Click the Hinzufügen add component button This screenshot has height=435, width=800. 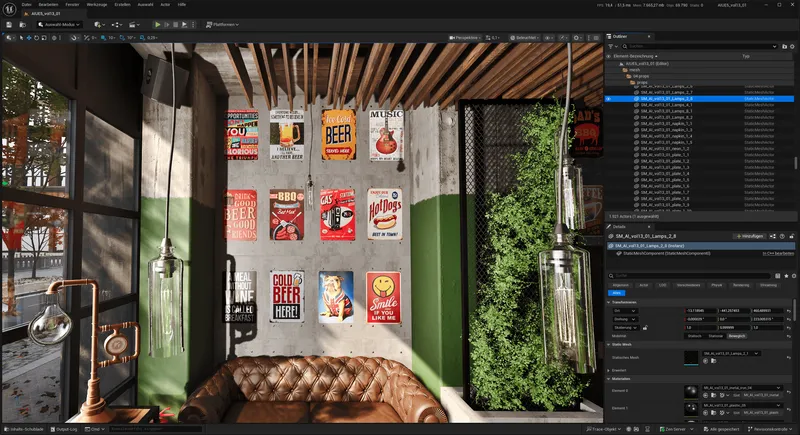[750, 237]
